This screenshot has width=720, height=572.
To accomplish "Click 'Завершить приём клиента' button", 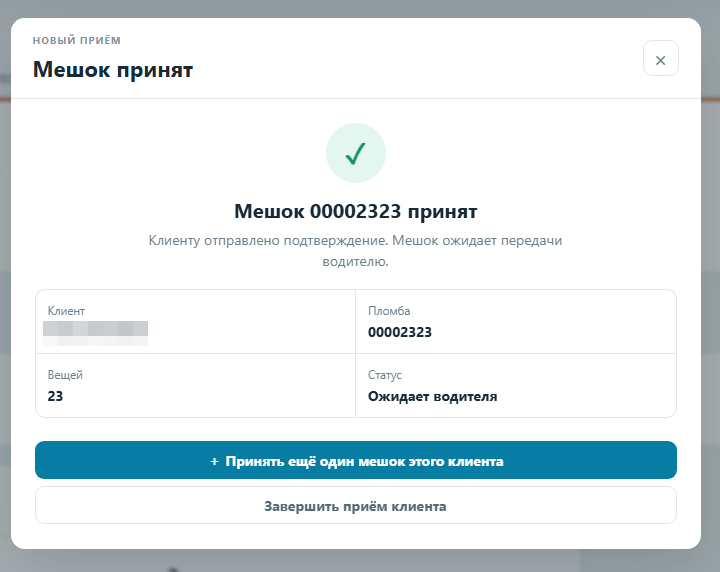I will (356, 505).
